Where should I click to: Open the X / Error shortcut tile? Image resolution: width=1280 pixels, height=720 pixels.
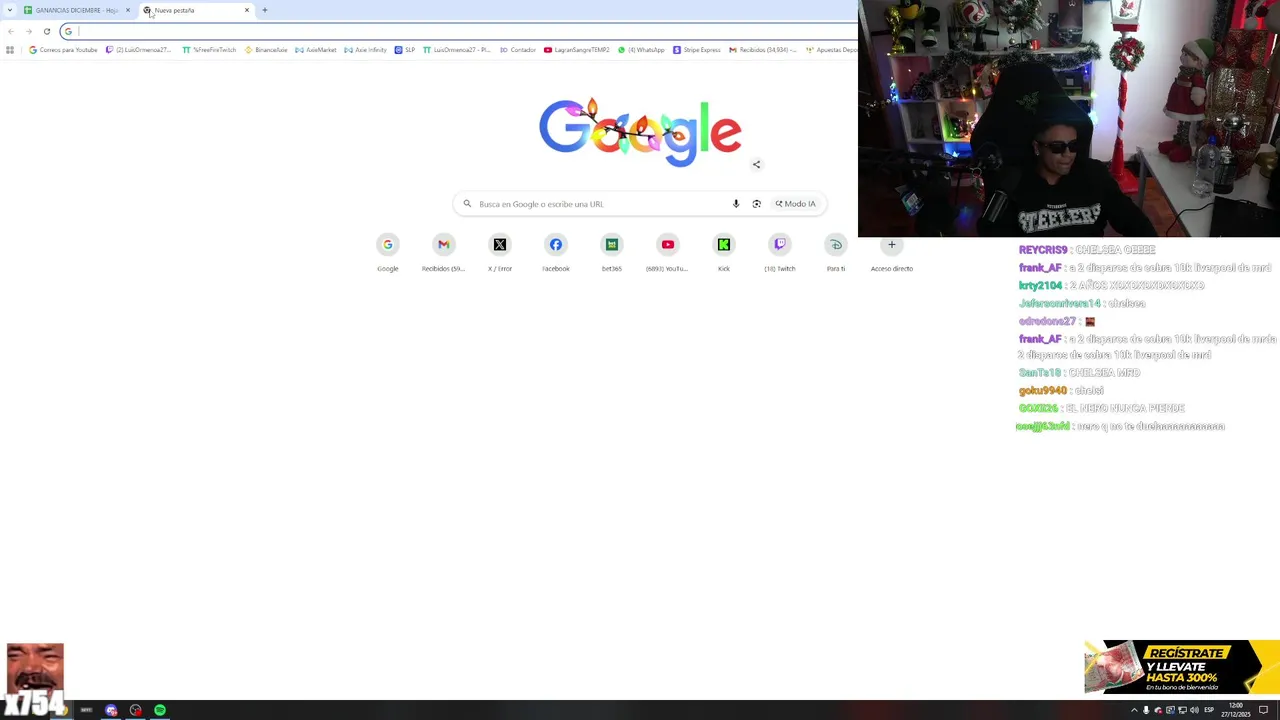coord(500,252)
